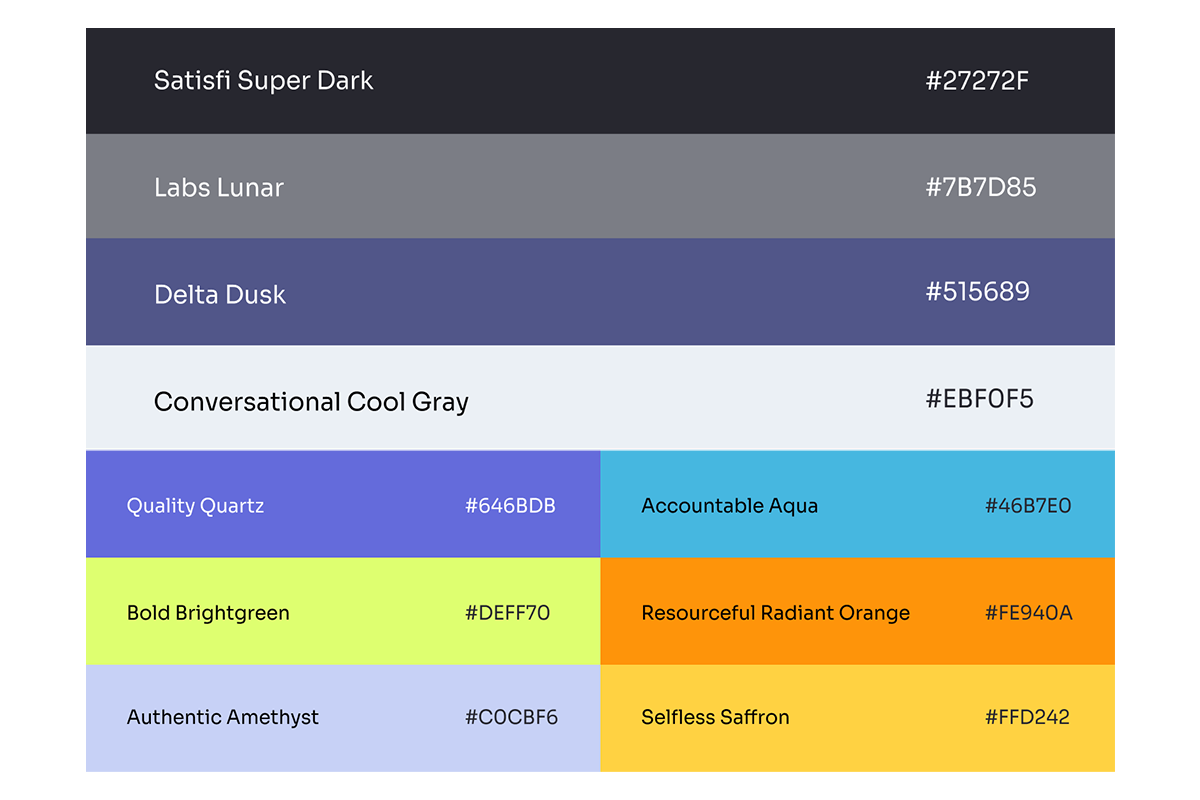
Task: Click the #FFD242 hex value
Action: pyautogui.click(x=1028, y=717)
